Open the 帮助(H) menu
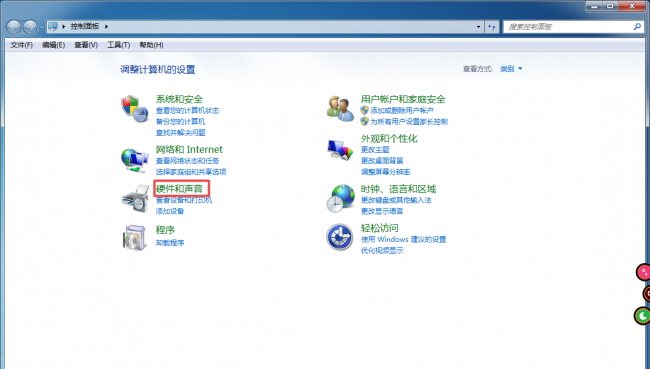Image resolution: width=650 pixels, height=369 pixels. tap(151, 45)
